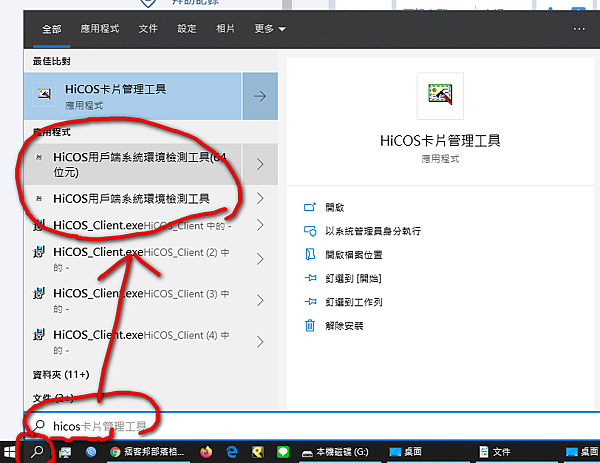Click the run-as-administrator shield icon
The width and height of the screenshot is (600, 463).
[x=310, y=231]
